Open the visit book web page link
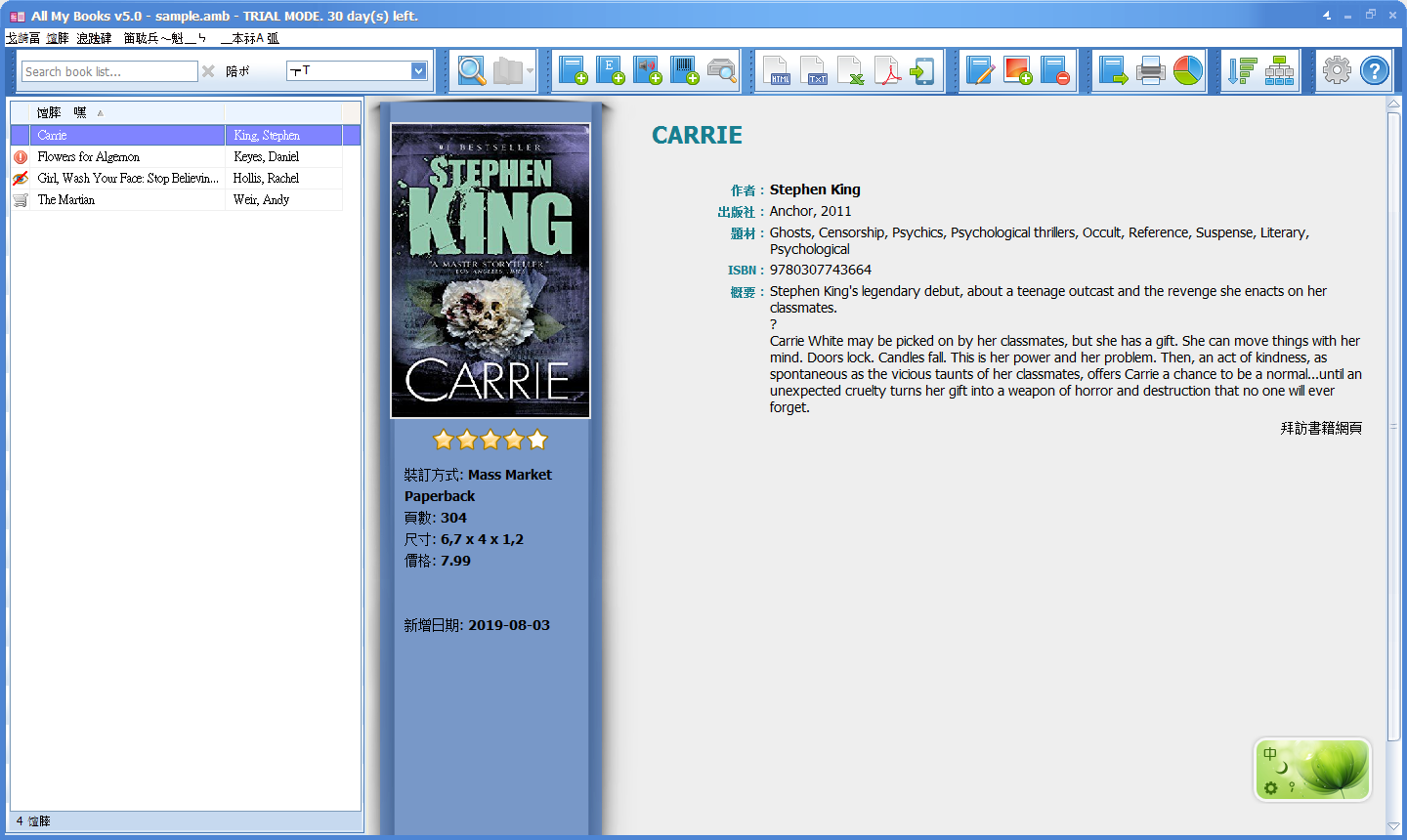Screen dimensions: 1407x840 point(1321,428)
